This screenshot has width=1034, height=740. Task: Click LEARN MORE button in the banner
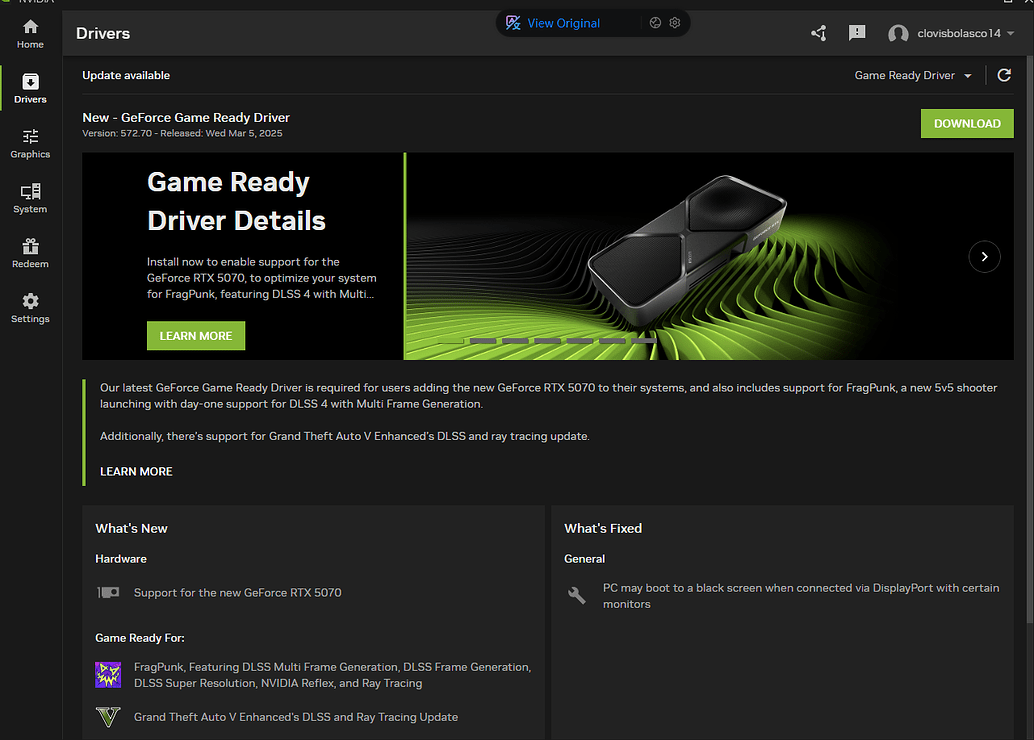[x=196, y=336]
